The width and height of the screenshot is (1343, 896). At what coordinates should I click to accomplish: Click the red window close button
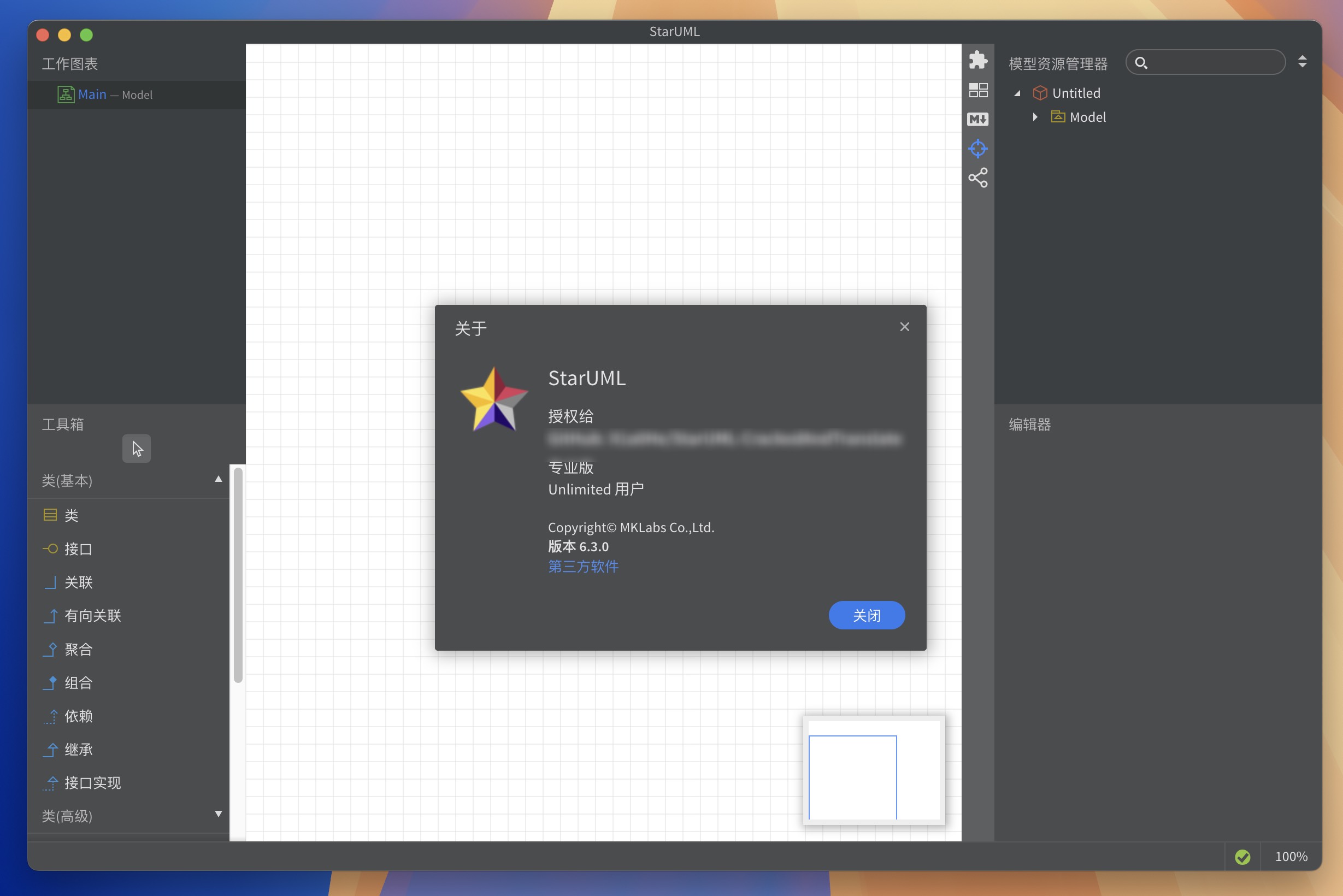click(42, 35)
